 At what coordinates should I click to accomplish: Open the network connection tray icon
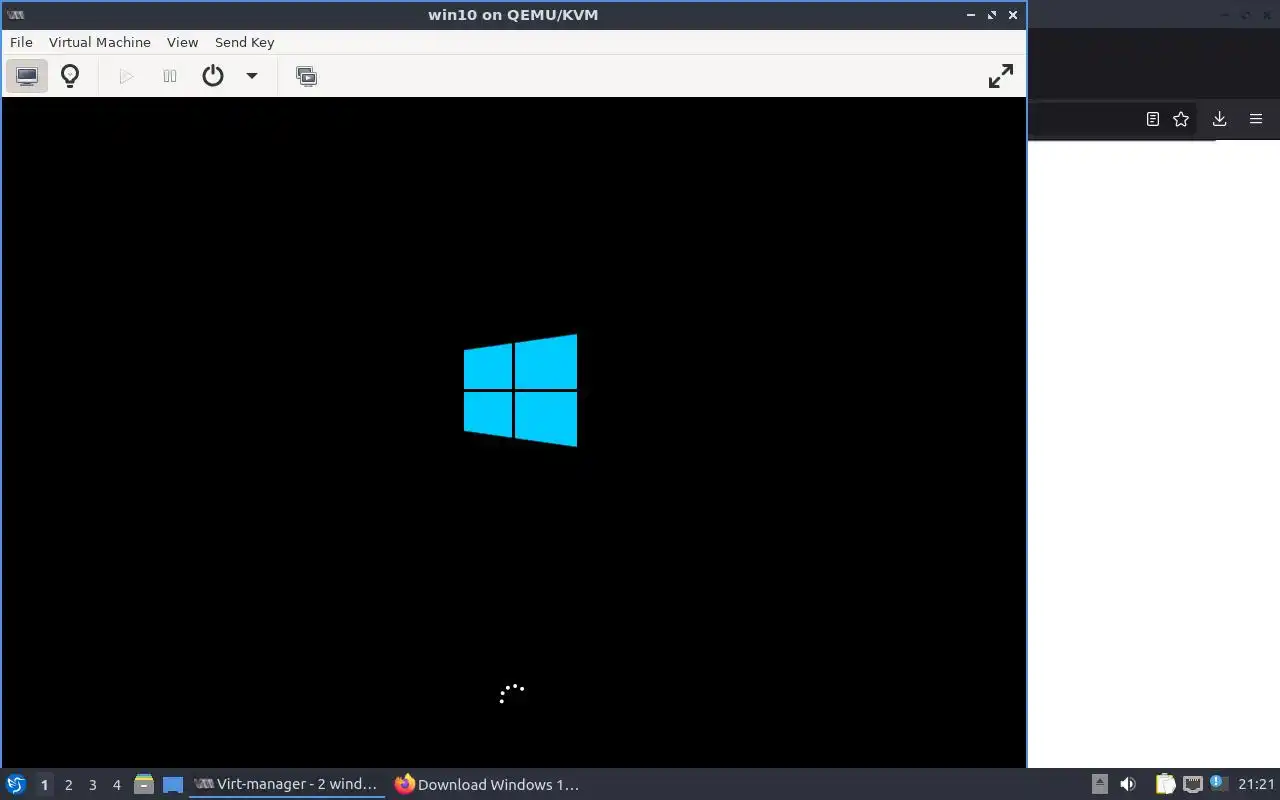[x=1192, y=785]
